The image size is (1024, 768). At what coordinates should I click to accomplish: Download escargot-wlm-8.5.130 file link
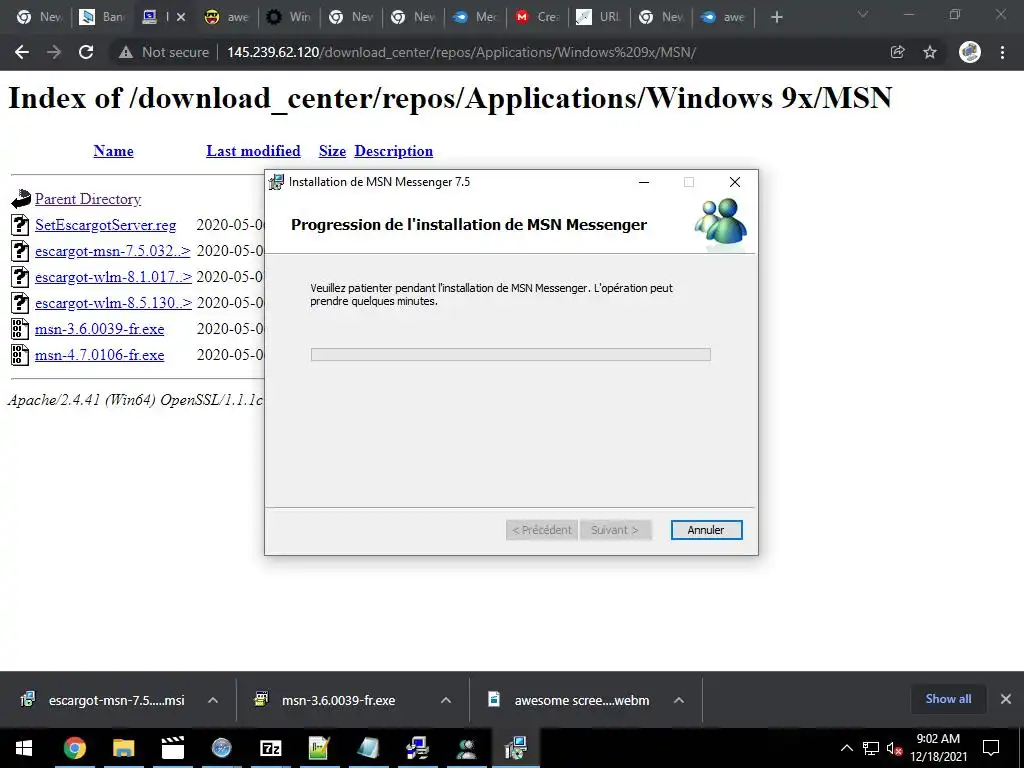click(x=114, y=303)
